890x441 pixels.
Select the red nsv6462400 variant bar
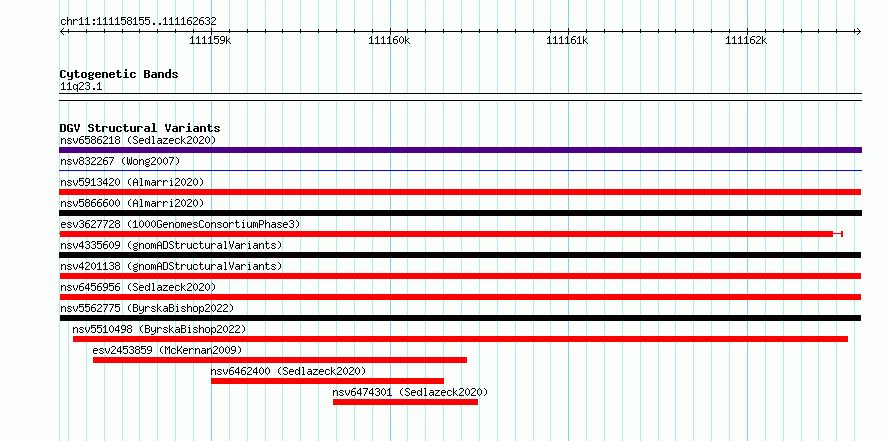[x=327, y=381]
